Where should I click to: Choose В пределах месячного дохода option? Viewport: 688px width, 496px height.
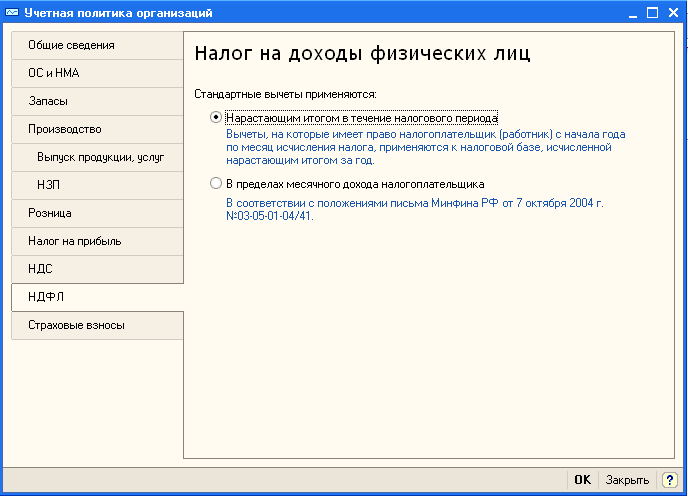pyautogui.click(x=216, y=184)
